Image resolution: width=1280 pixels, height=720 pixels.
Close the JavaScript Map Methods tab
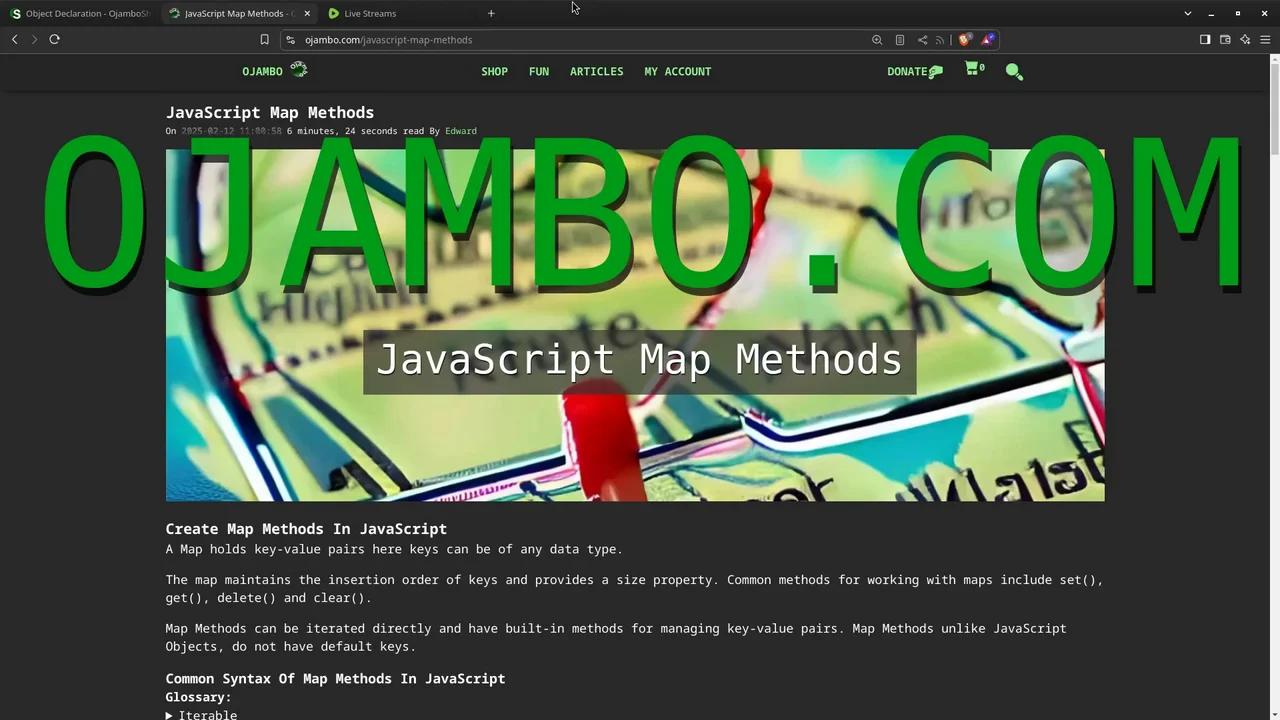click(307, 13)
